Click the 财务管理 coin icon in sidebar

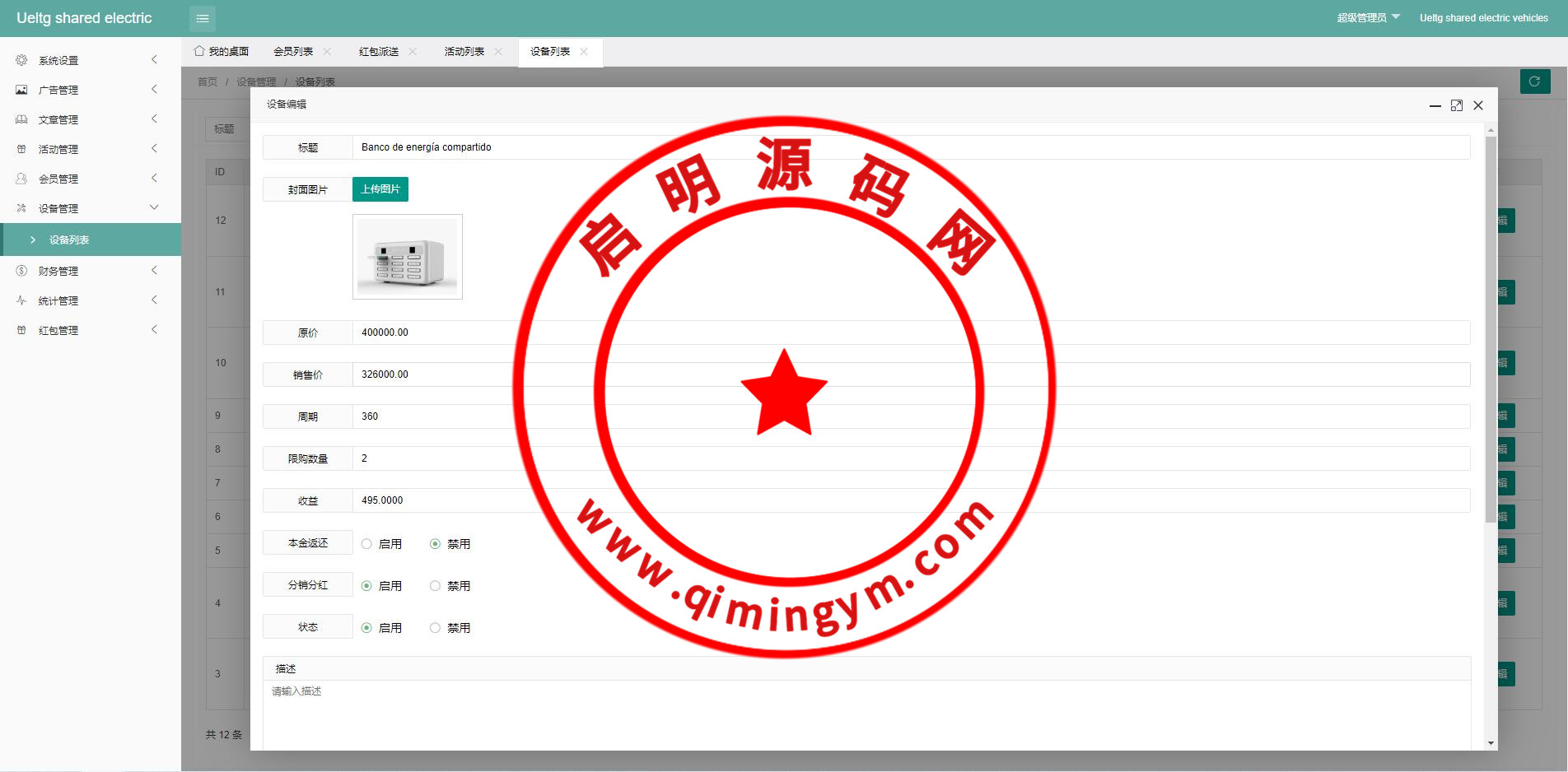(21, 271)
